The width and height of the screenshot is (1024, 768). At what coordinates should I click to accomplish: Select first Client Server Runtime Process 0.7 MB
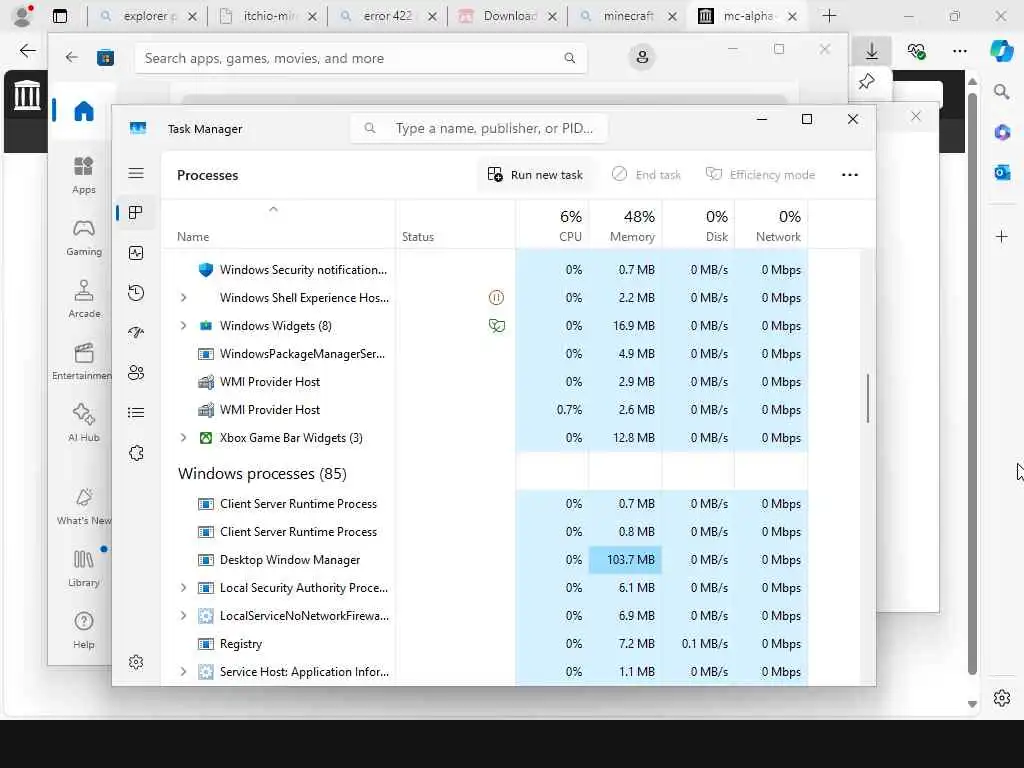(485, 504)
